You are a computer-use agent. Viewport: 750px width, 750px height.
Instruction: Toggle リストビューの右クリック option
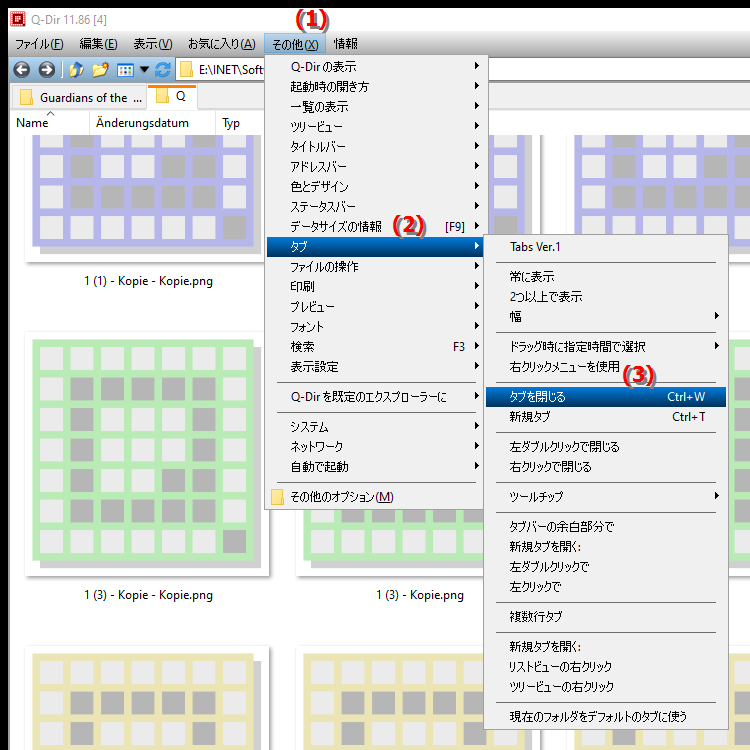pos(606,666)
